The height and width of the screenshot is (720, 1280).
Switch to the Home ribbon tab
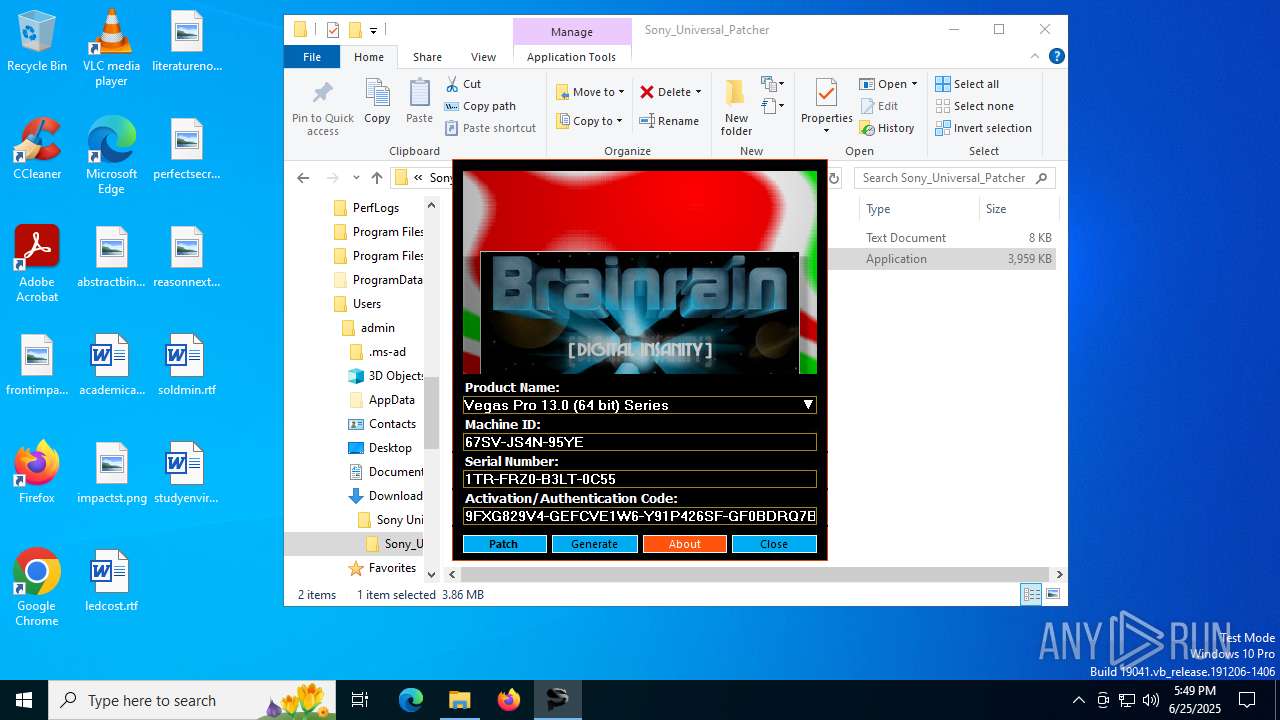(368, 57)
